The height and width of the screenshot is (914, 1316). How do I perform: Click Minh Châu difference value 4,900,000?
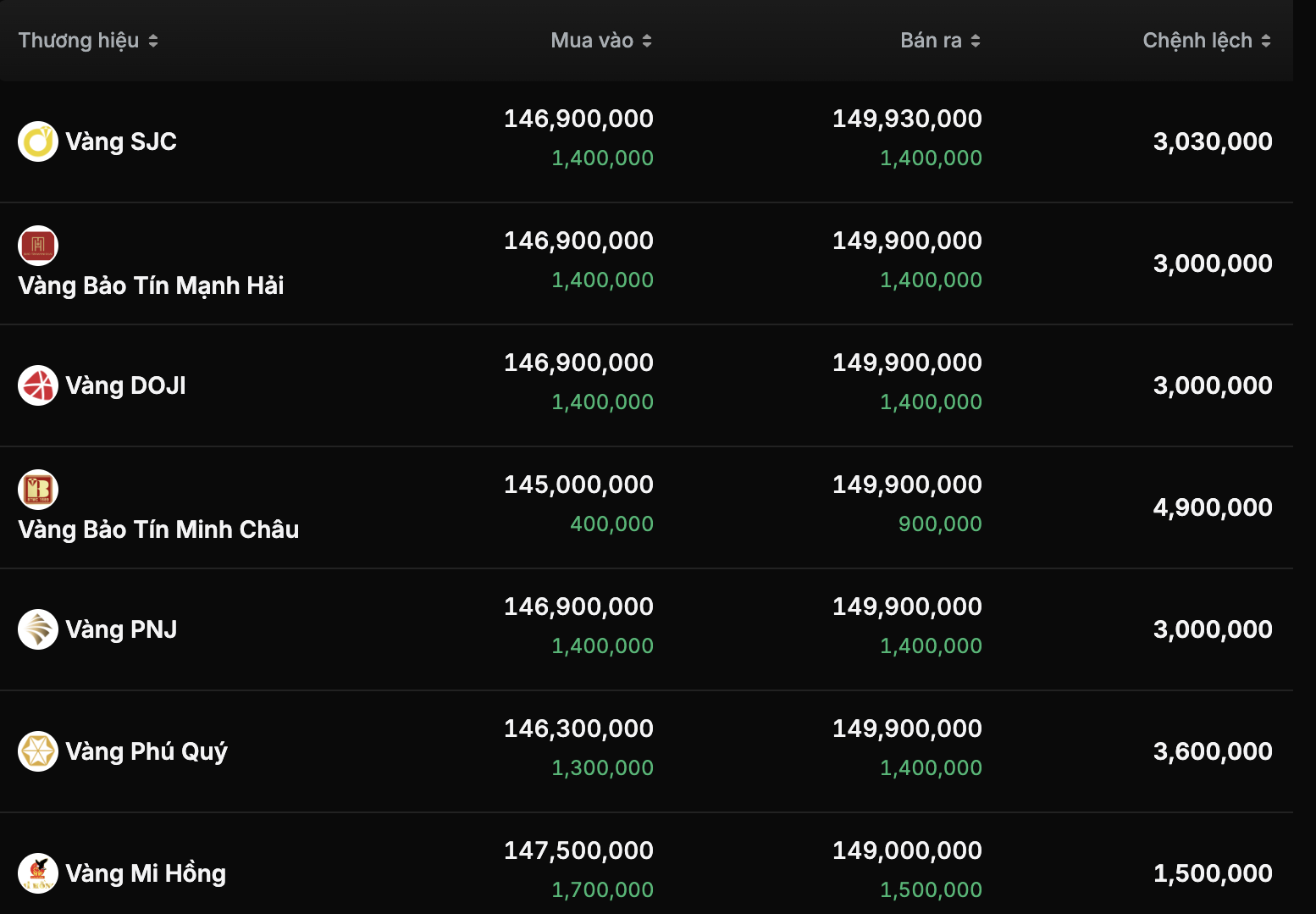click(x=1213, y=507)
